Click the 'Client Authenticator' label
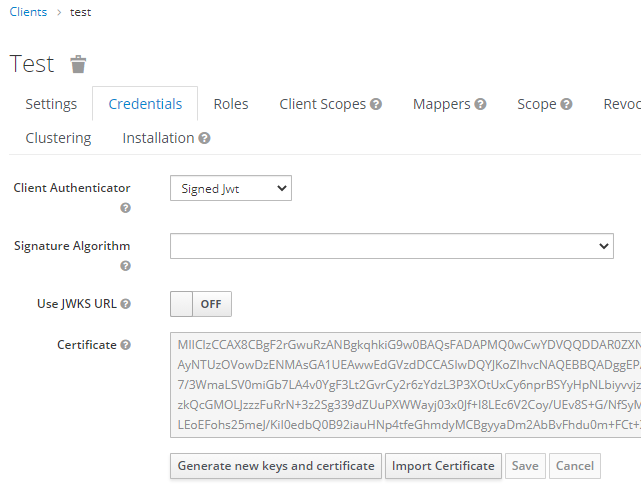Viewport: 641px width, 486px height. (72, 188)
